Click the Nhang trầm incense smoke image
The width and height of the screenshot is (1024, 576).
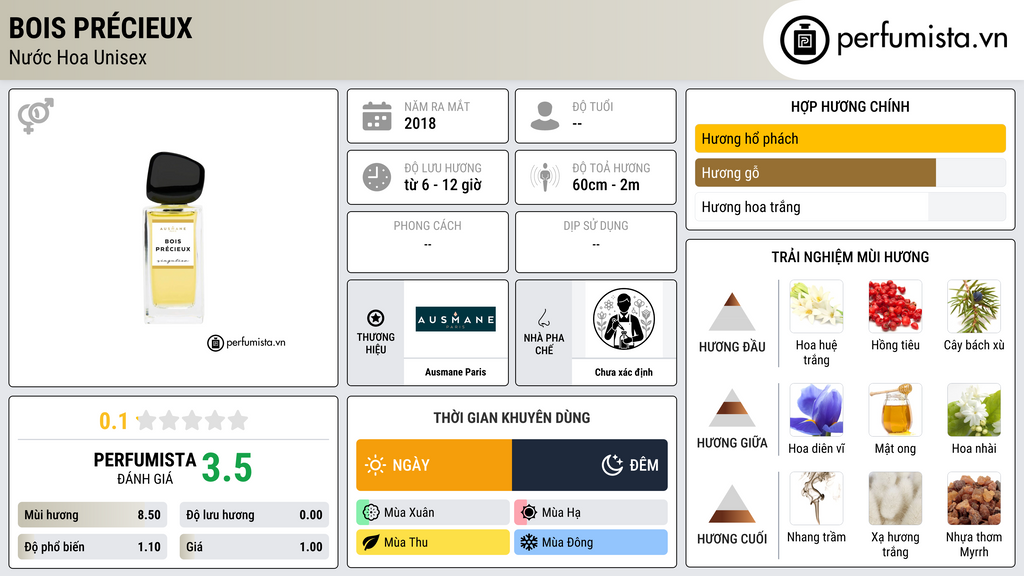(x=816, y=499)
